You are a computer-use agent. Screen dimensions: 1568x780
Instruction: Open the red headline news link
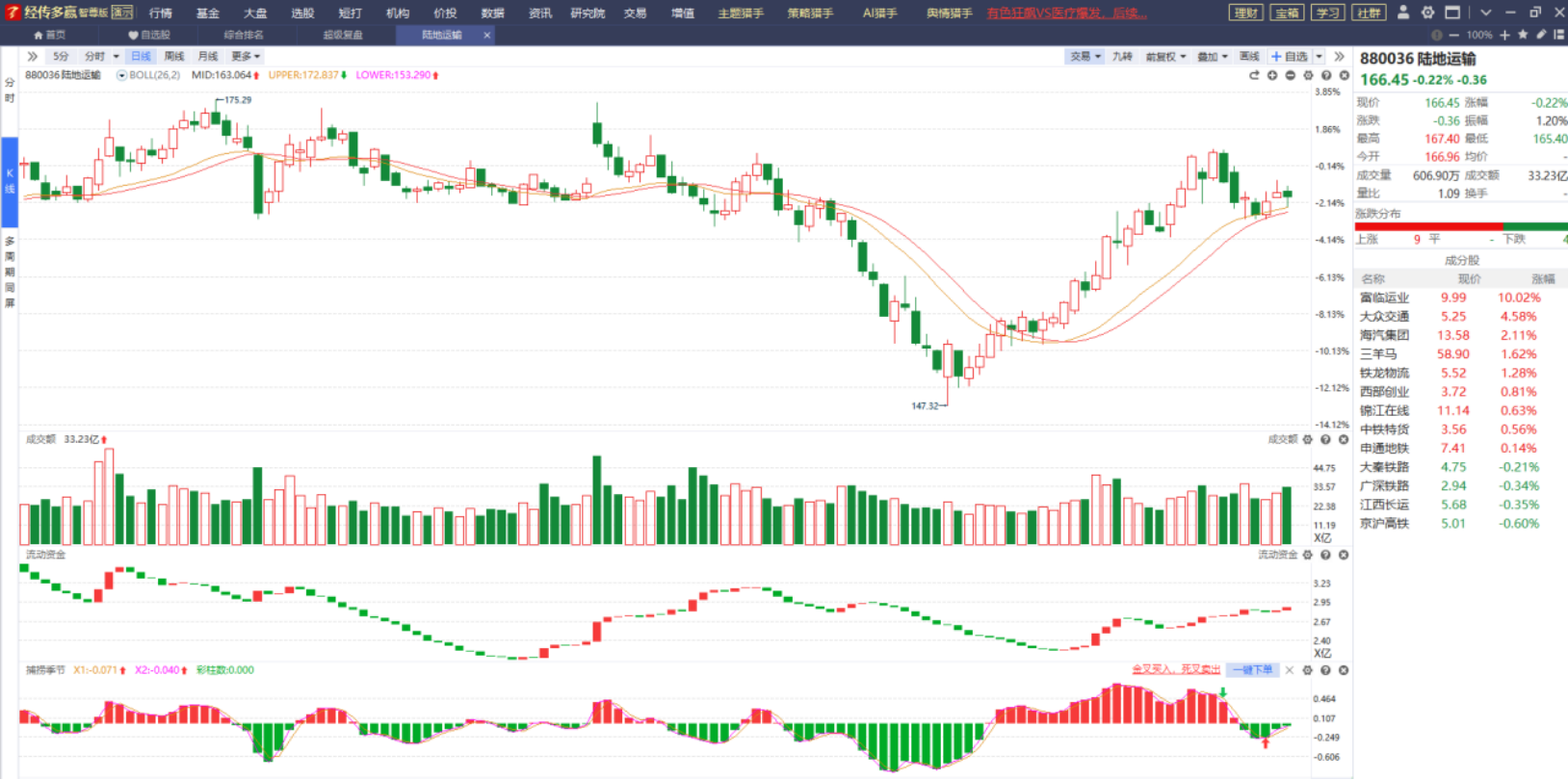[1066, 13]
